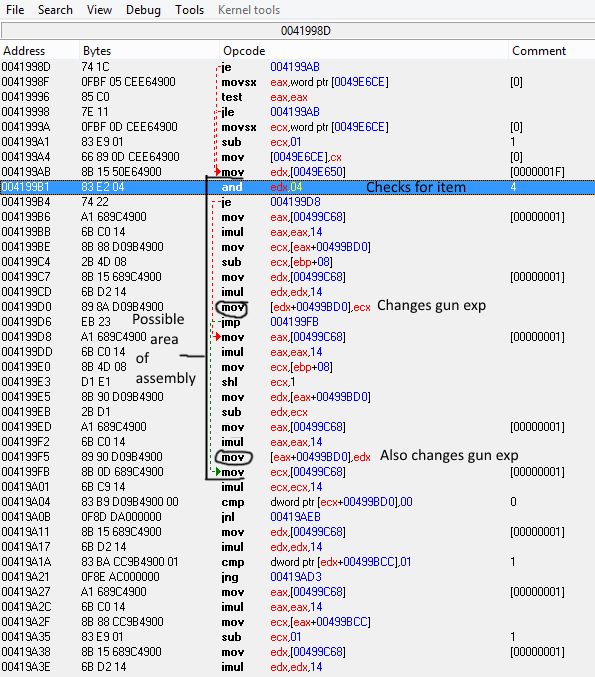Click jump target 004199FB link

point(294,322)
